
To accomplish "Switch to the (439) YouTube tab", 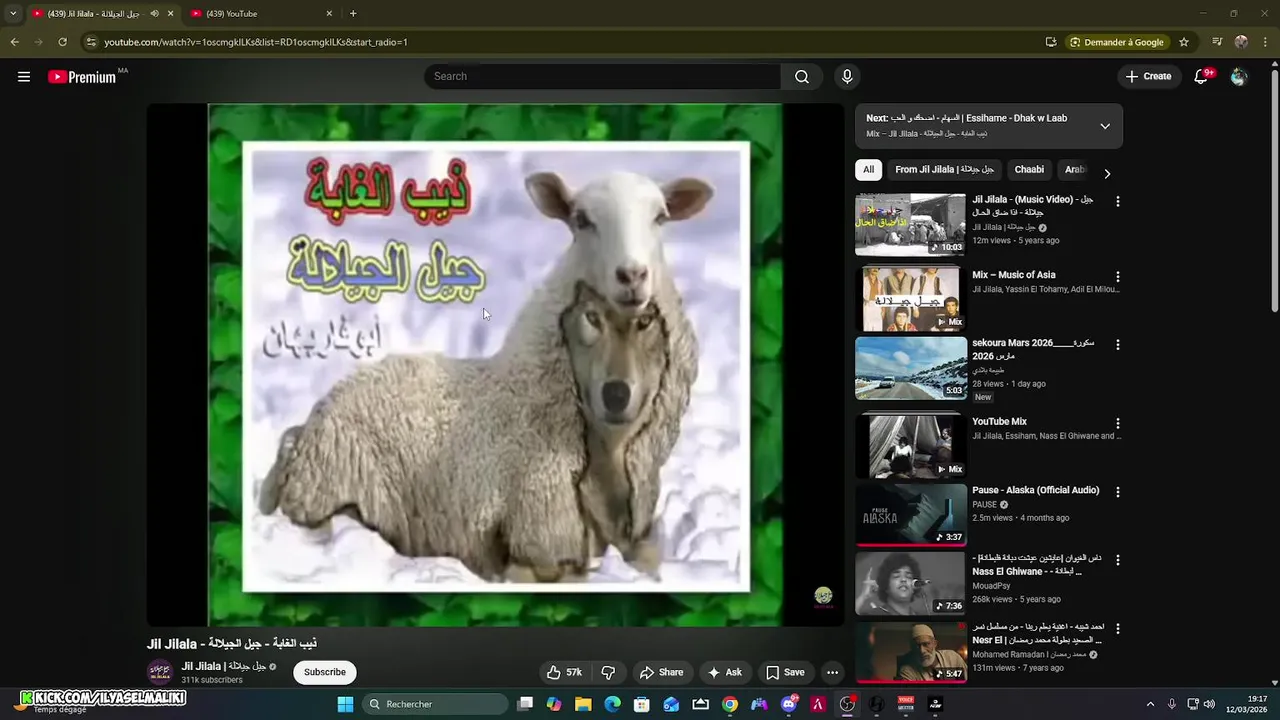I will click(262, 13).
